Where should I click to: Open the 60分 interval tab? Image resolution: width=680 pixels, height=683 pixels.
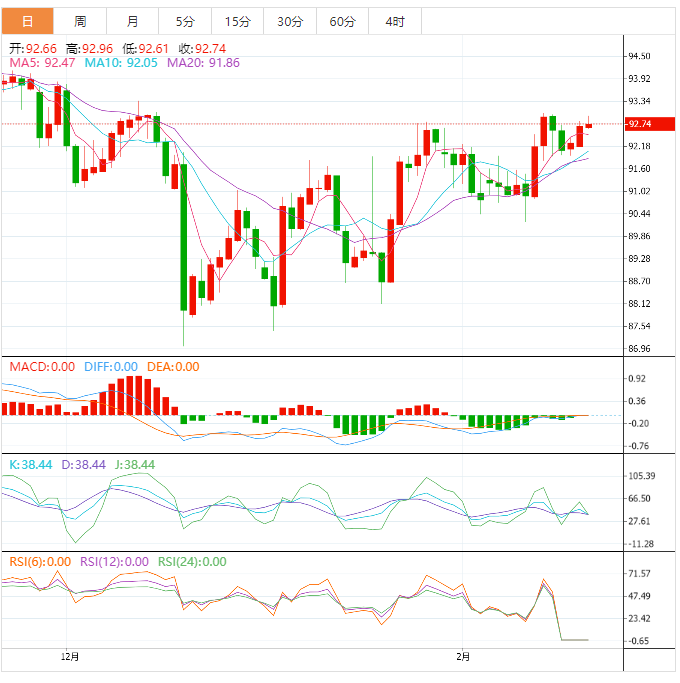(x=342, y=21)
